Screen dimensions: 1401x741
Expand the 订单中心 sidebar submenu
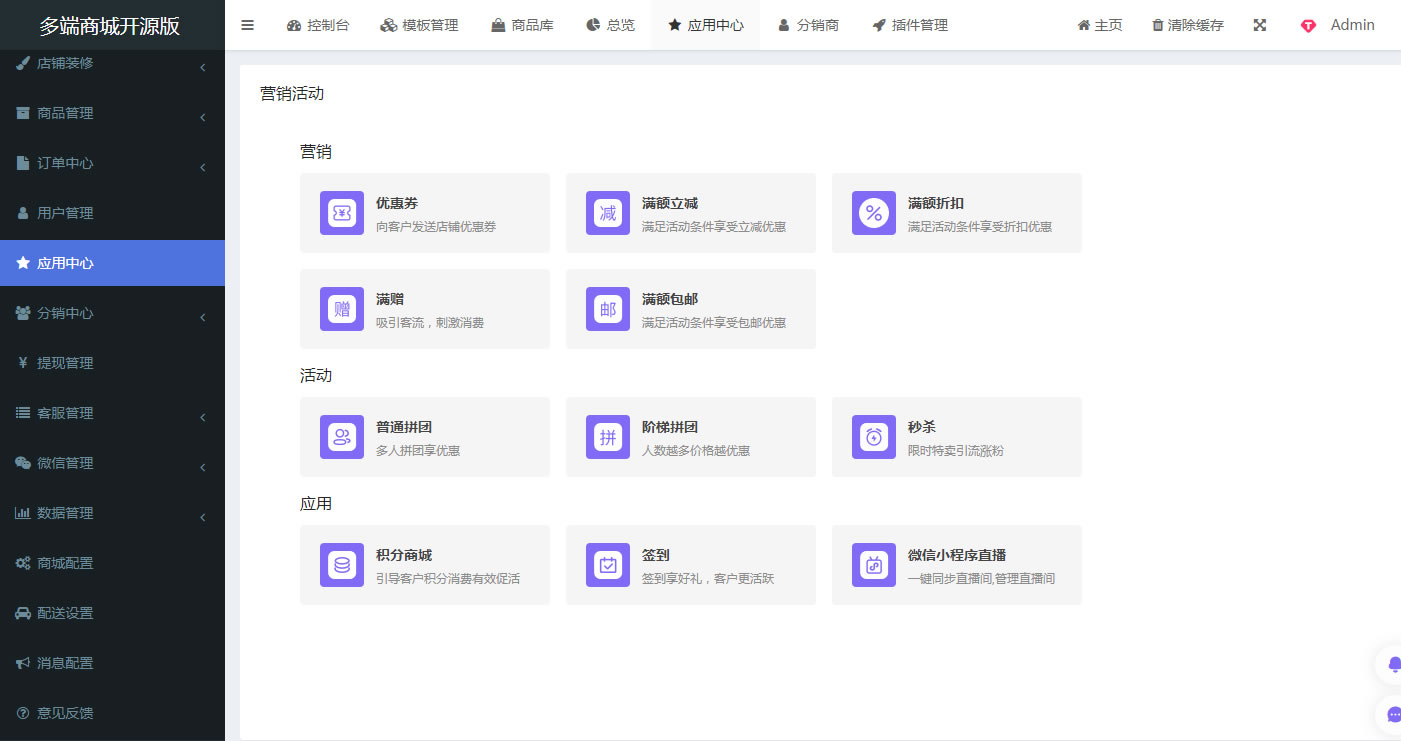point(112,164)
